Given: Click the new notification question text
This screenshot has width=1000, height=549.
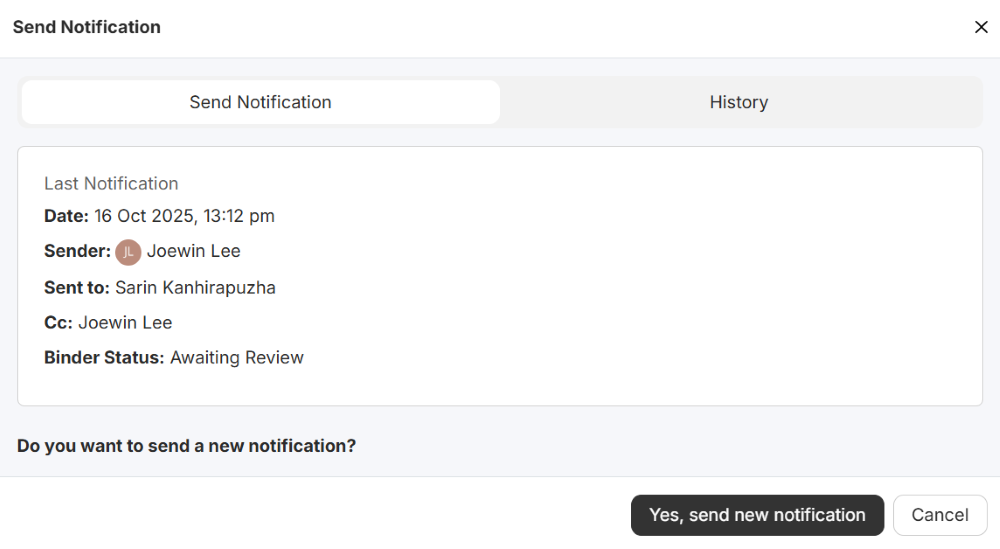Looking at the screenshot, I should pos(186,446).
